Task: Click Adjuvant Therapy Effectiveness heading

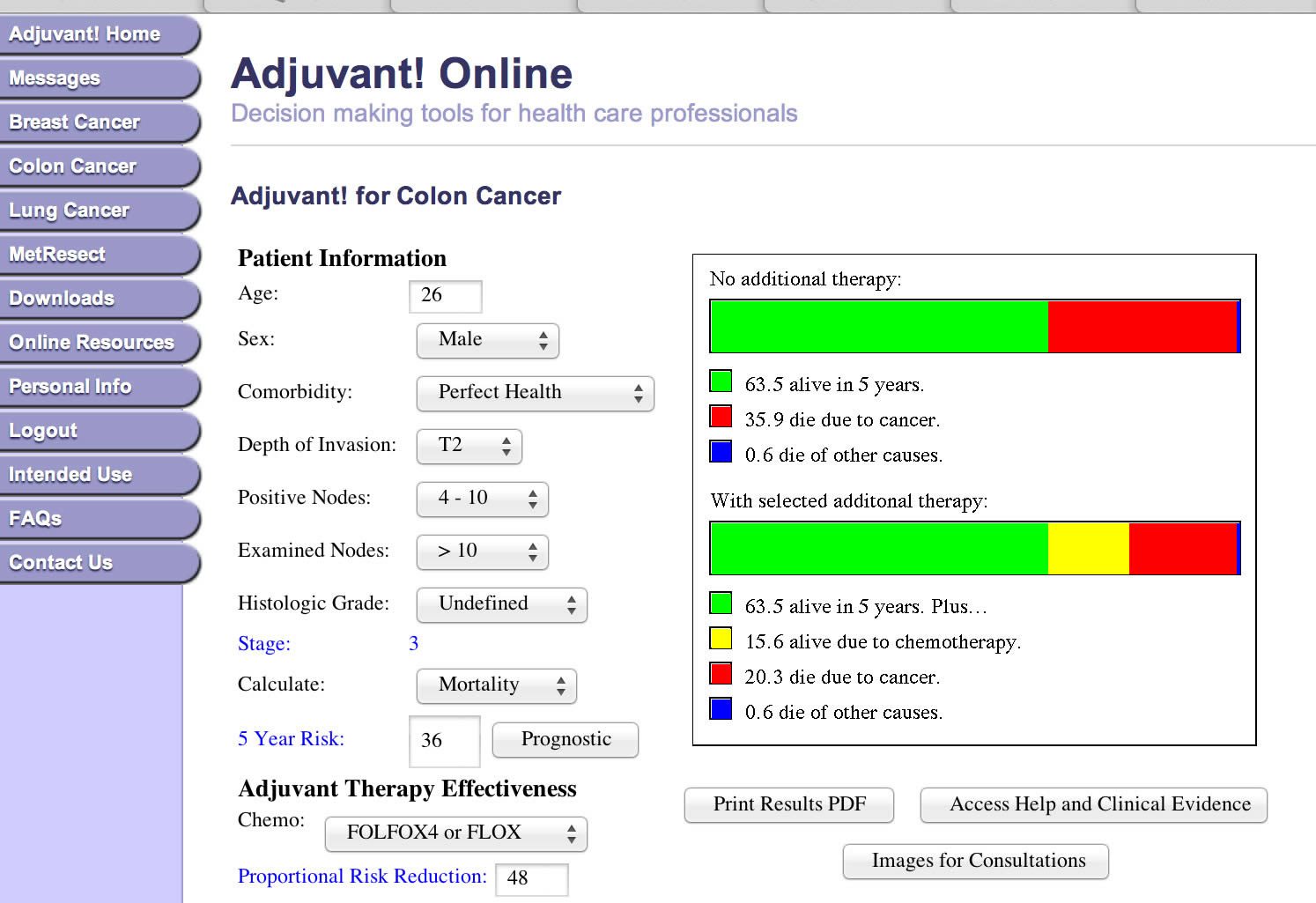Action: 407,788
